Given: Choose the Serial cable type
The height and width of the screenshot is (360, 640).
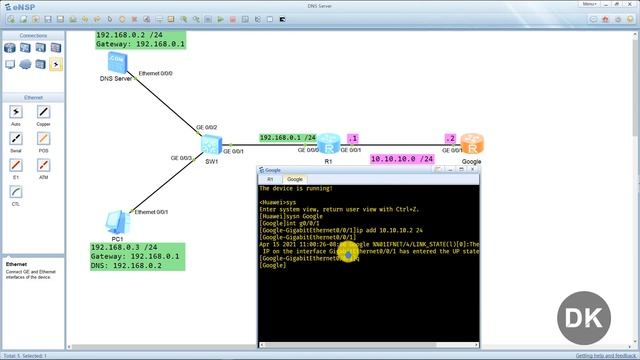Looking at the screenshot, I should click(16, 139).
